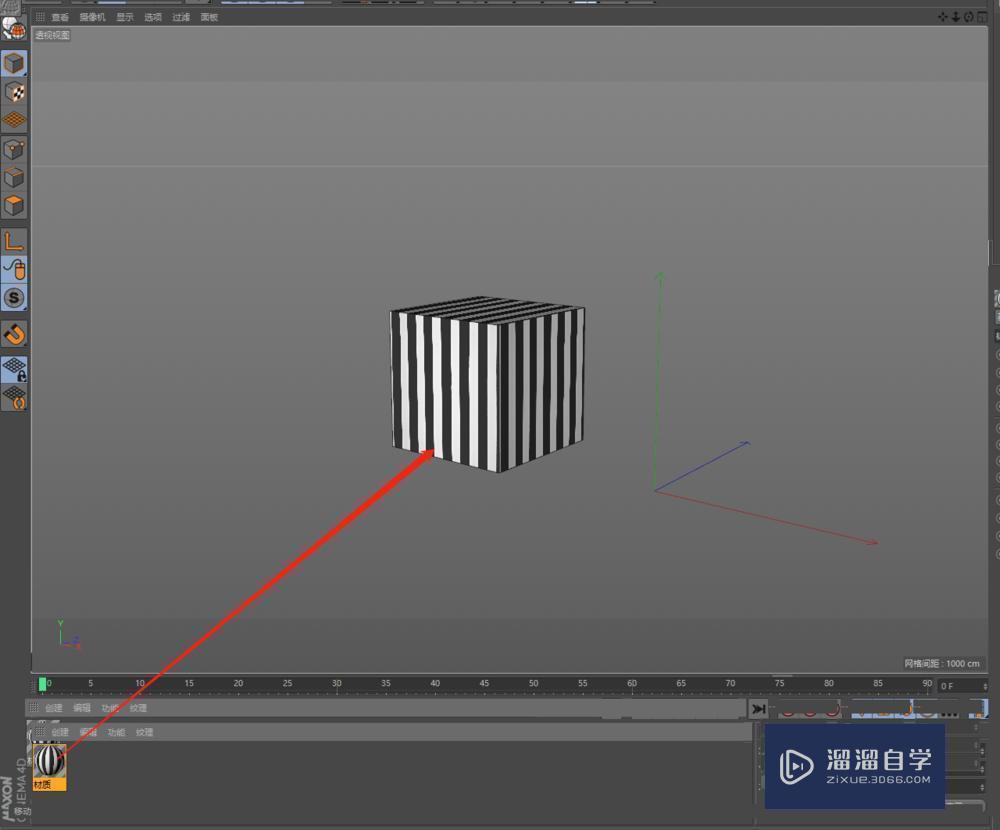Select the Texture mode checkered cube icon

point(14,93)
